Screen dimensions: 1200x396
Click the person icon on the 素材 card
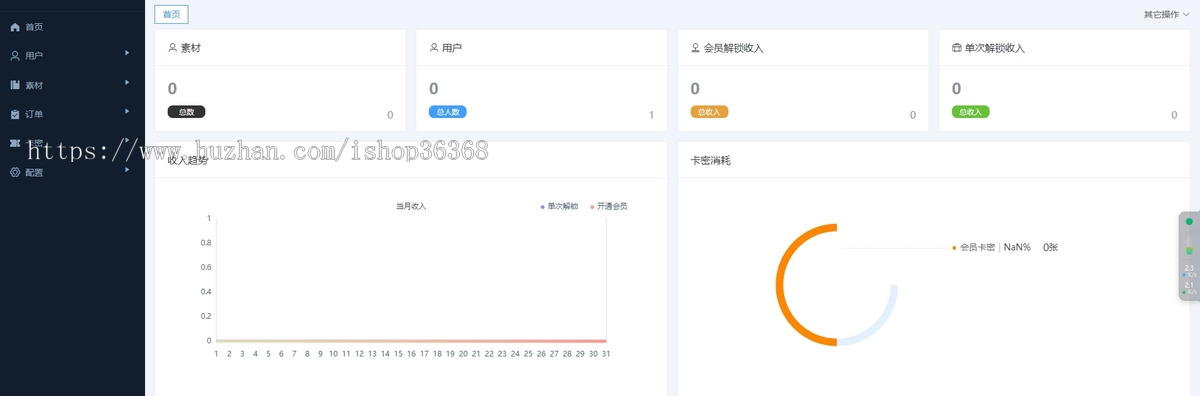coord(172,47)
